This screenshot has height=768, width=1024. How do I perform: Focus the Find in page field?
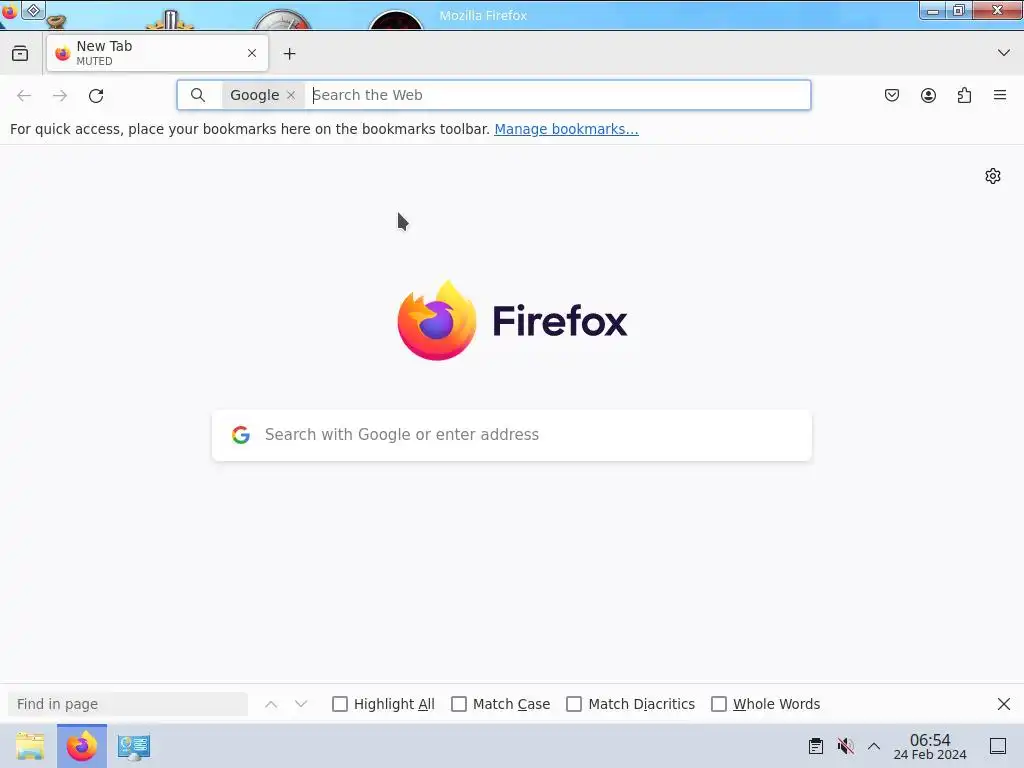click(x=128, y=704)
